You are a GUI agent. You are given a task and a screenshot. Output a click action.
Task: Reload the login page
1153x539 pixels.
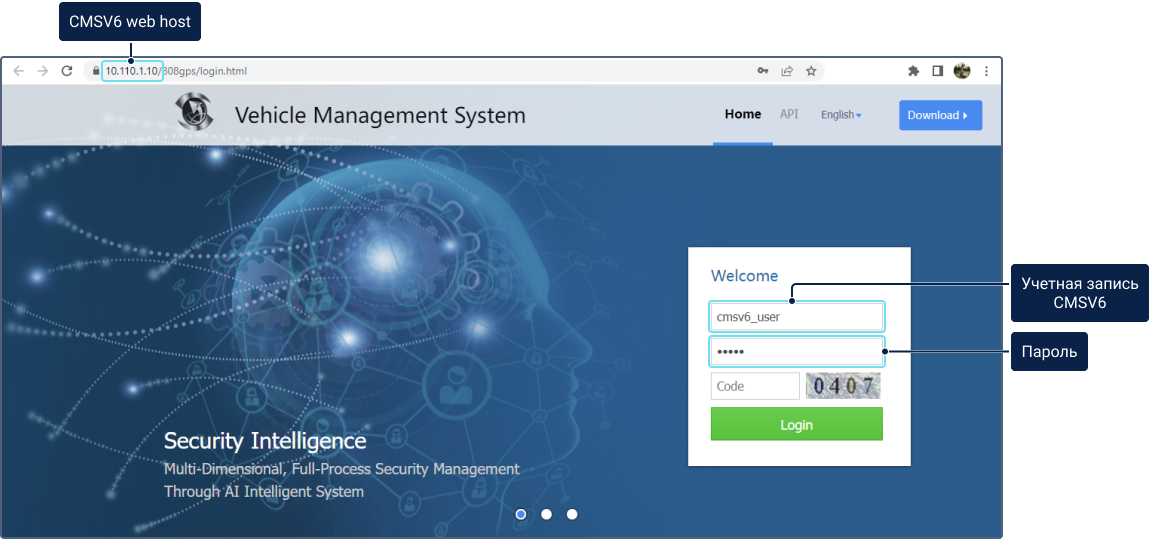click(67, 71)
